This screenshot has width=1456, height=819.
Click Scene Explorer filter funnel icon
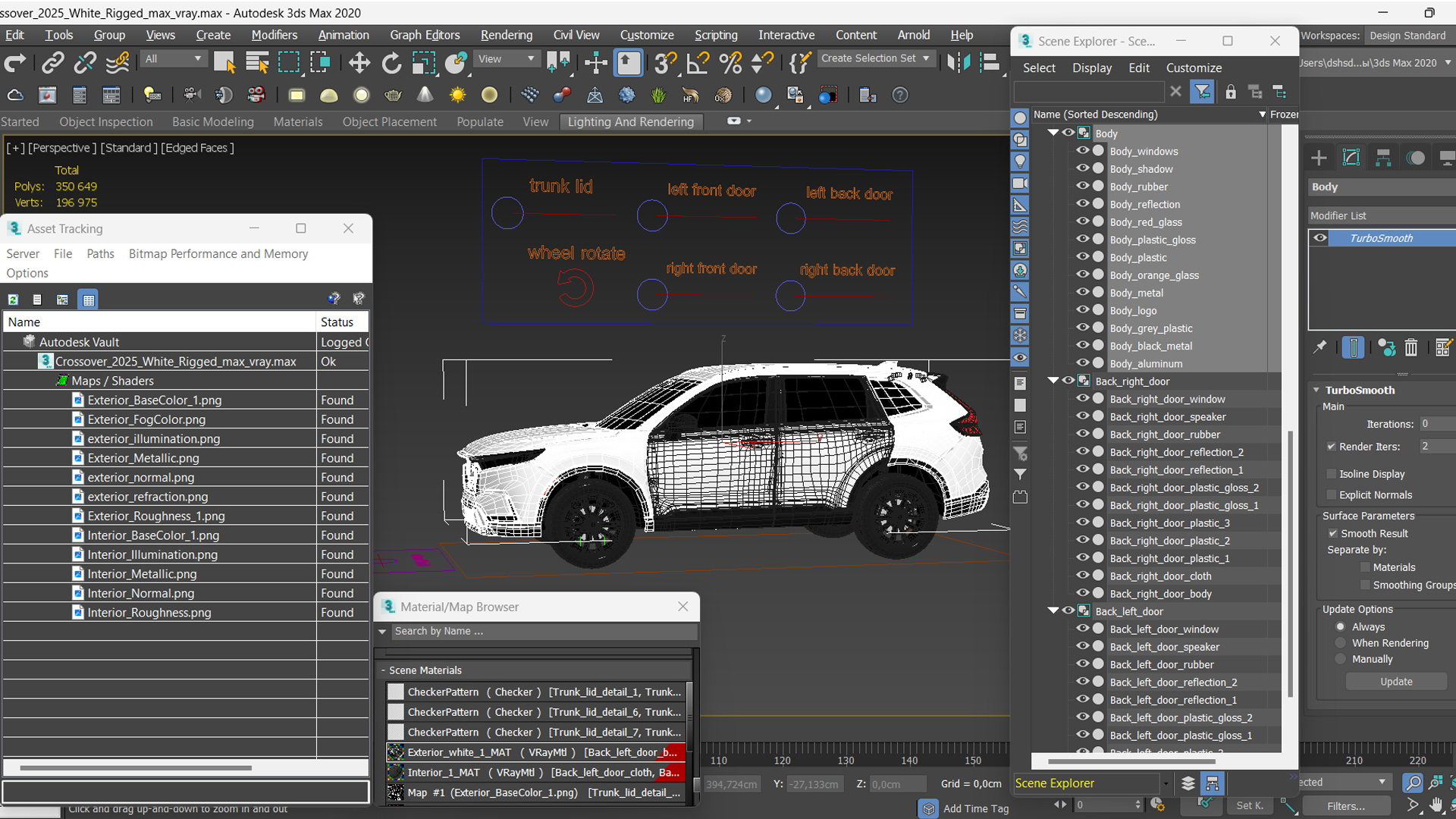click(x=1202, y=92)
